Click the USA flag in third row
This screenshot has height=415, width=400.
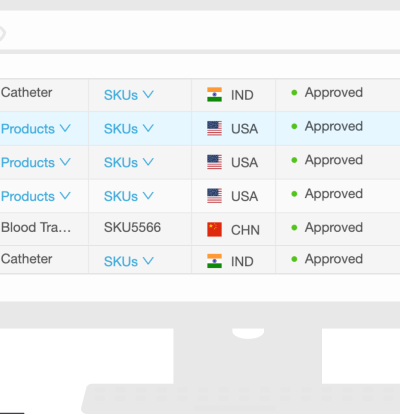coord(214,162)
